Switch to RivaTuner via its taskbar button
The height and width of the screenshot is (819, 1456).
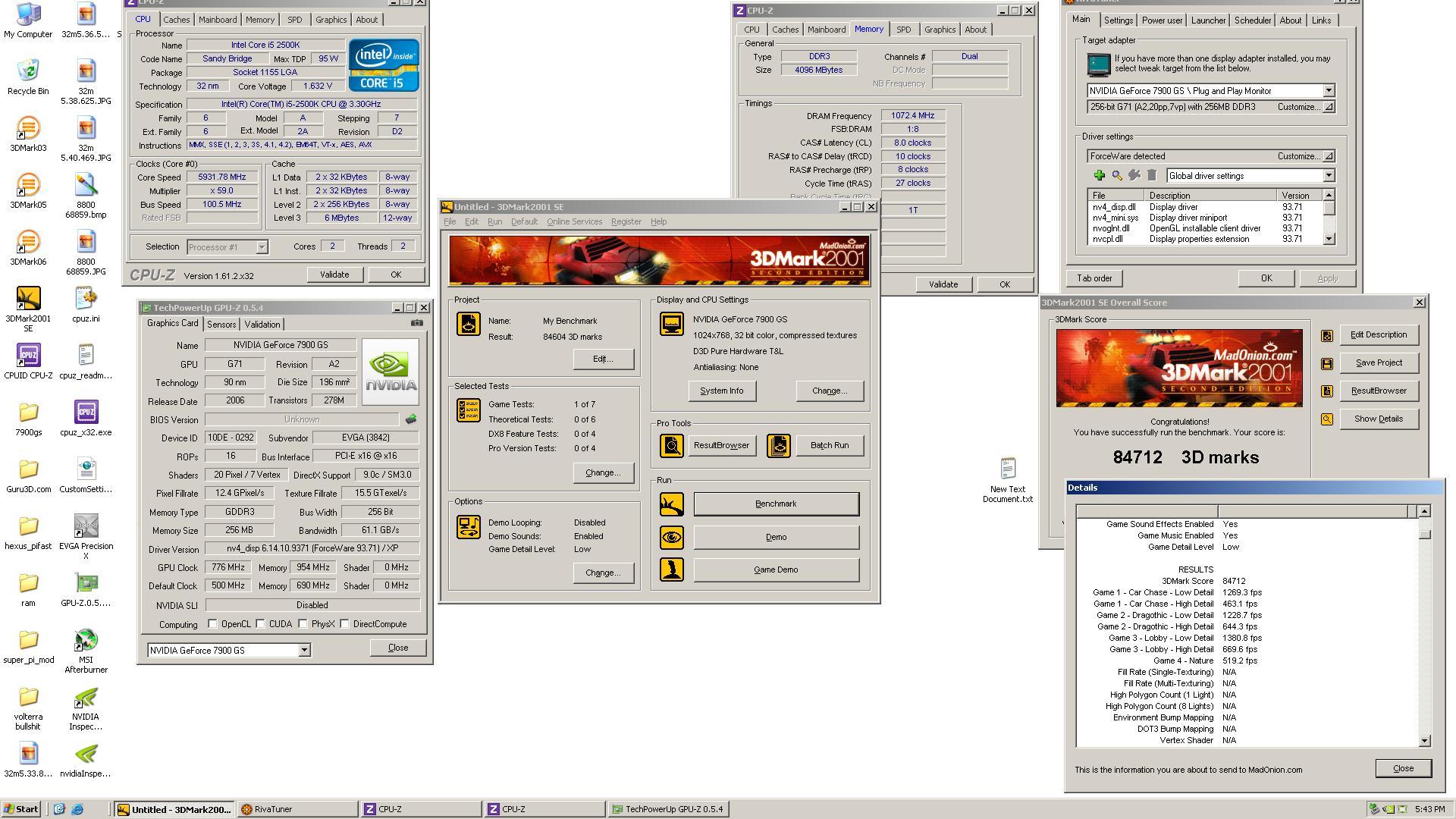(297, 809)
